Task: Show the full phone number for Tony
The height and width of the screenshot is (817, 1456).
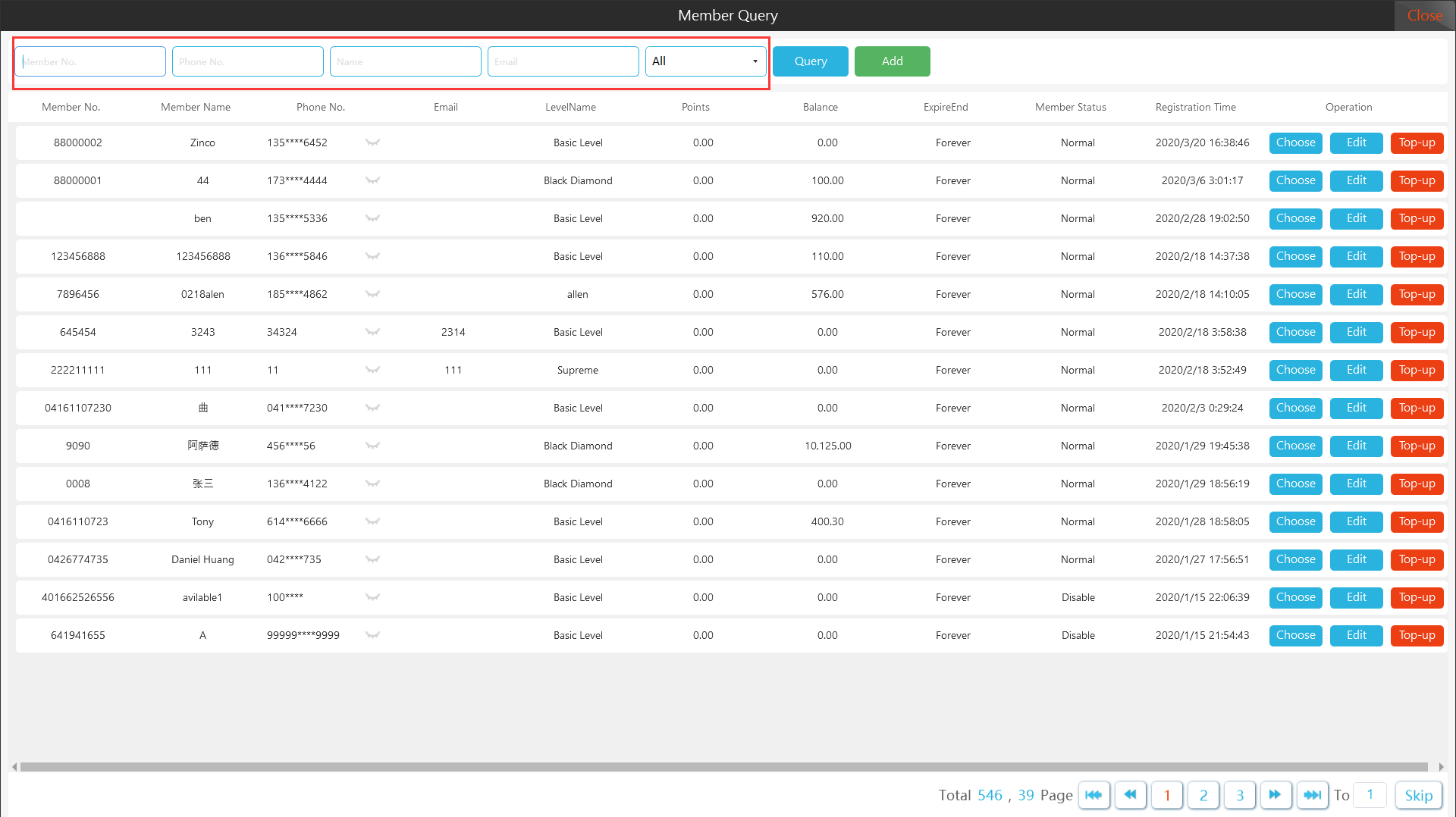Action: pyautogui.click(x=372, y=521)
